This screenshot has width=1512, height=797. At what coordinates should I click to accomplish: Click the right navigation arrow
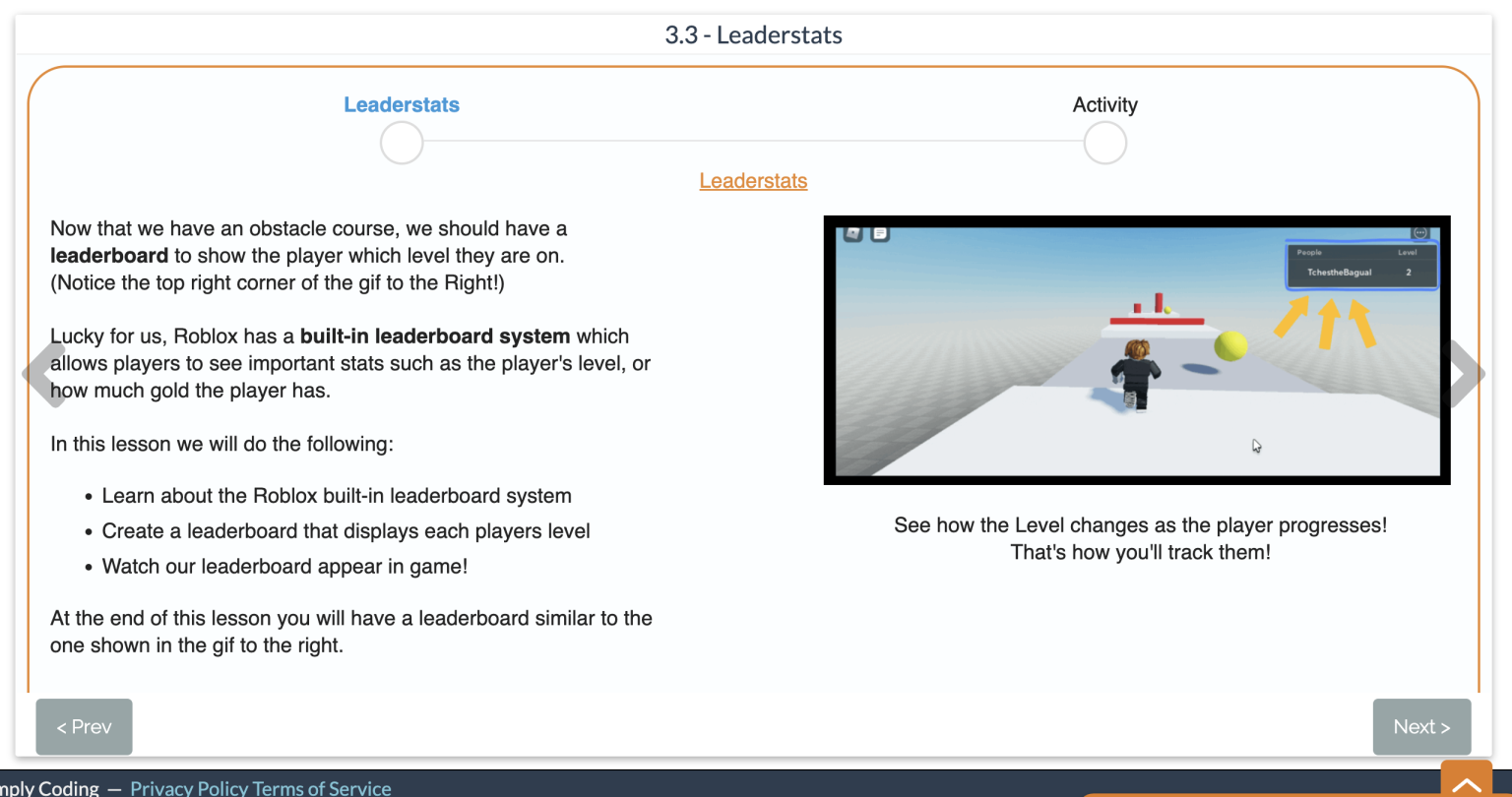pos(1466,374)
